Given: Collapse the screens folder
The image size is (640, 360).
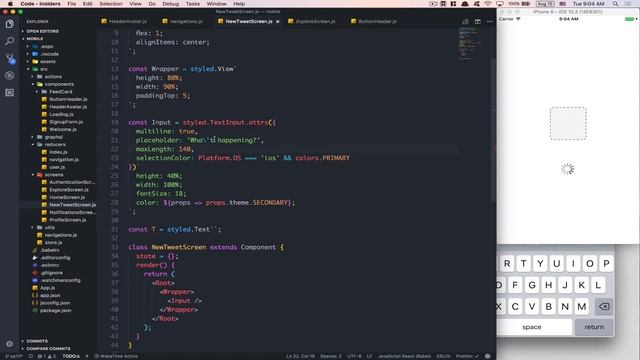Looking at the screenshot, I should pos(54,174).
